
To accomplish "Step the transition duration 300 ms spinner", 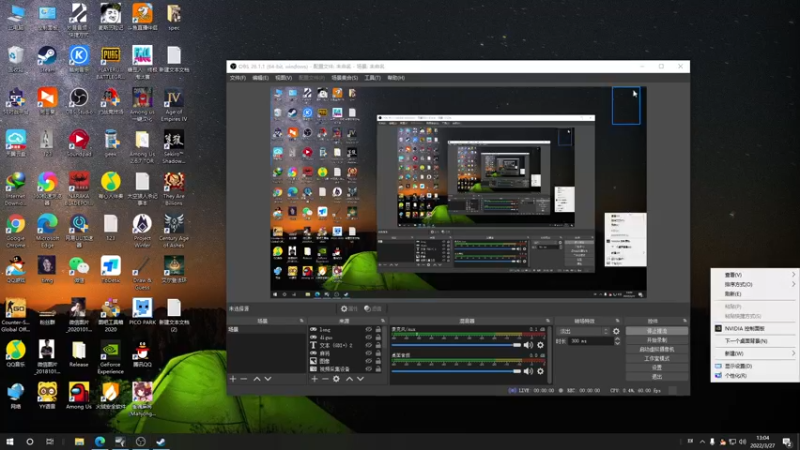I will click(617, 341).
